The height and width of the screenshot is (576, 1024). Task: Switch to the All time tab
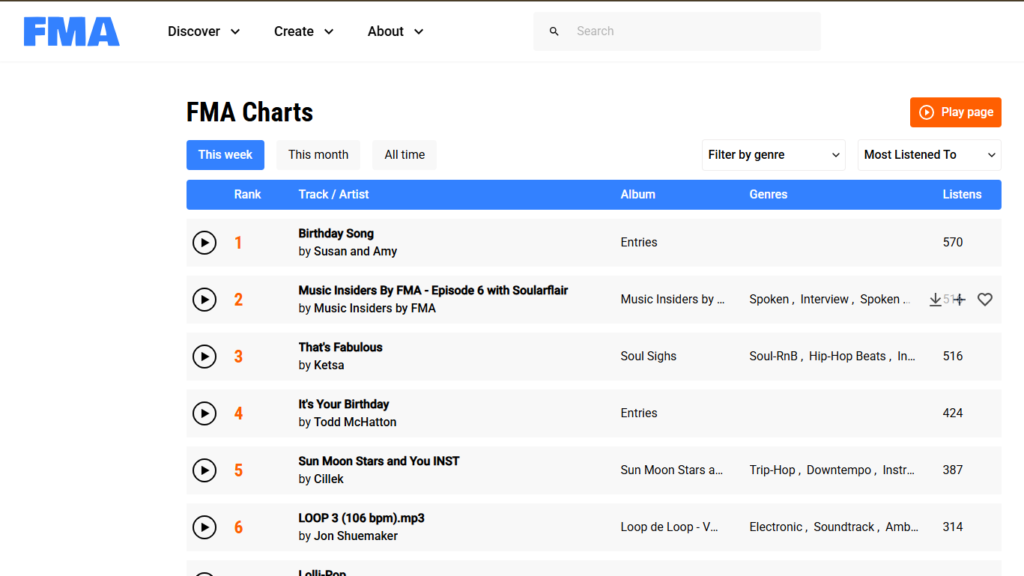[404, 155]
